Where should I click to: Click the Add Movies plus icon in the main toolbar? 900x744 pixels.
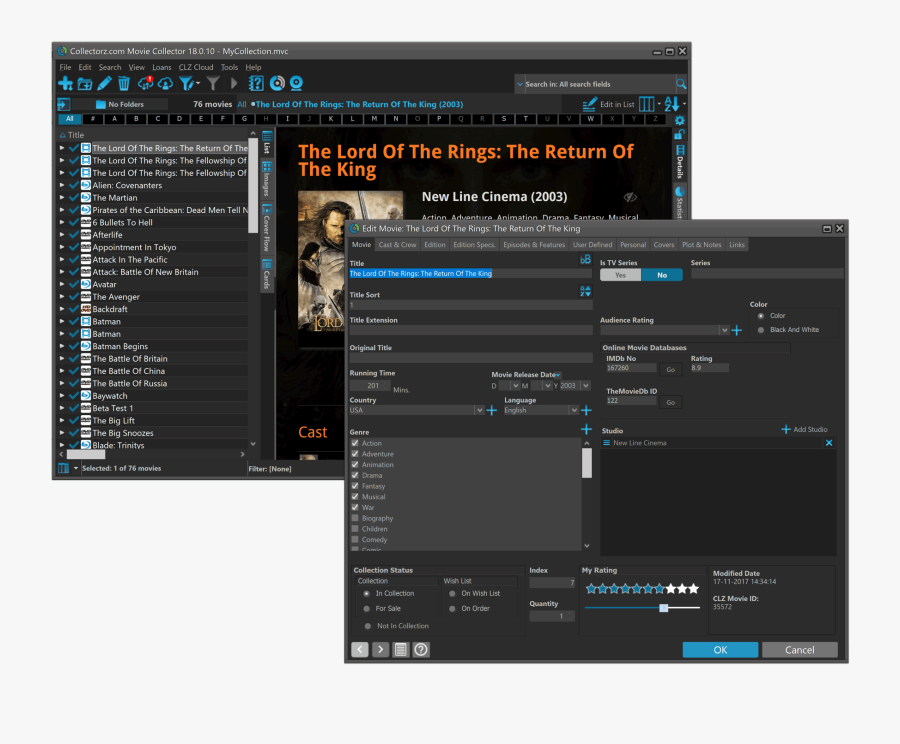coord(65,84)
